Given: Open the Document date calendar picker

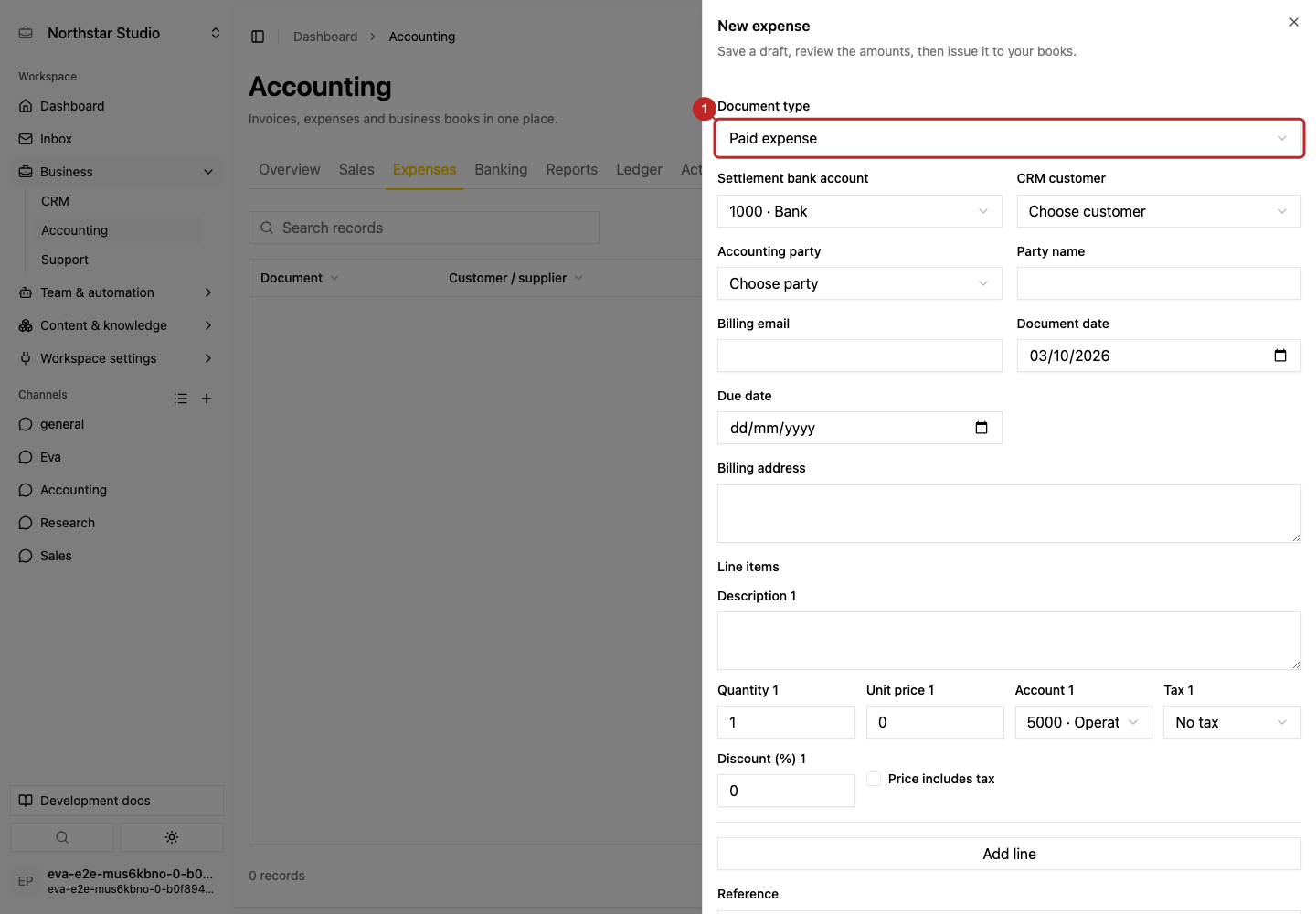Looking at the screenshot, I should 1280,356.
